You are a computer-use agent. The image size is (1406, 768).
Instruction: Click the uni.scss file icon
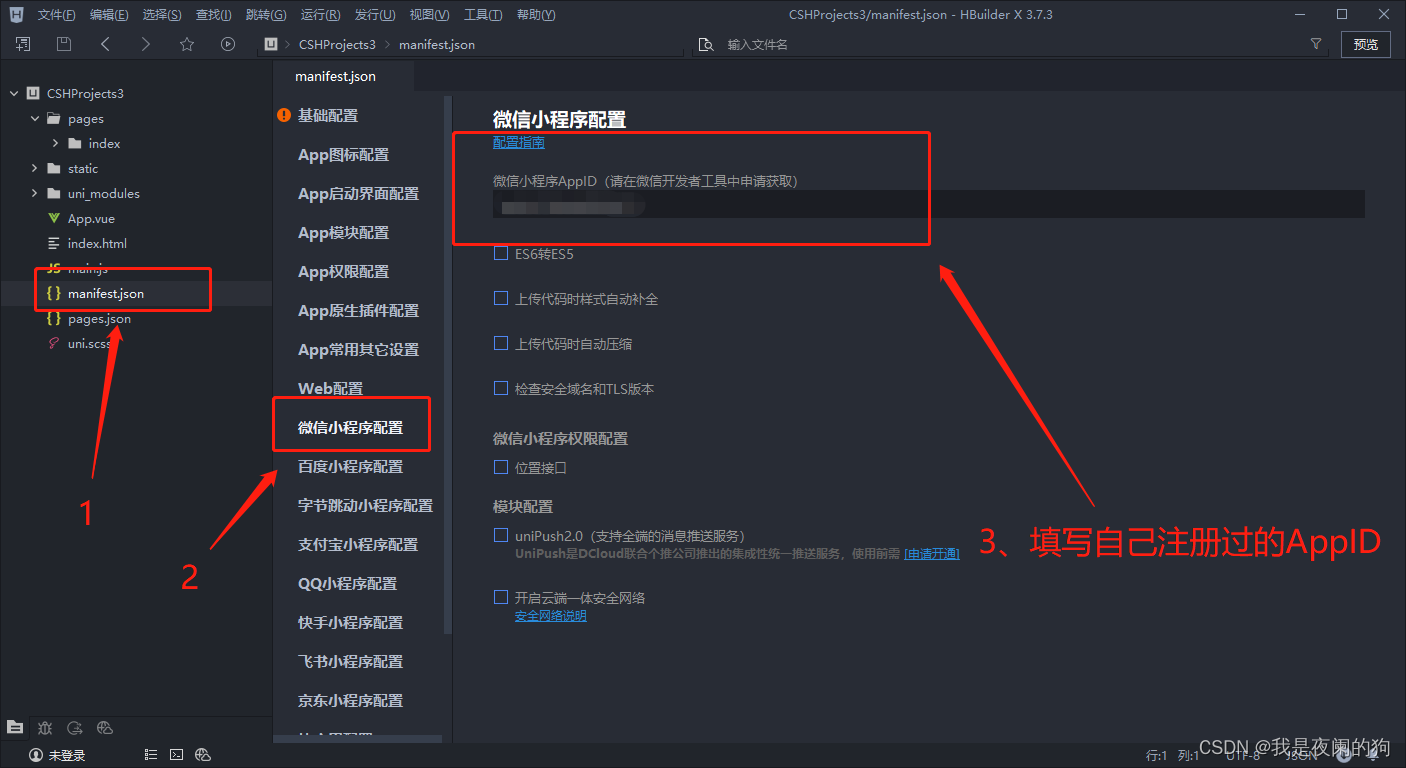[54, 343]
